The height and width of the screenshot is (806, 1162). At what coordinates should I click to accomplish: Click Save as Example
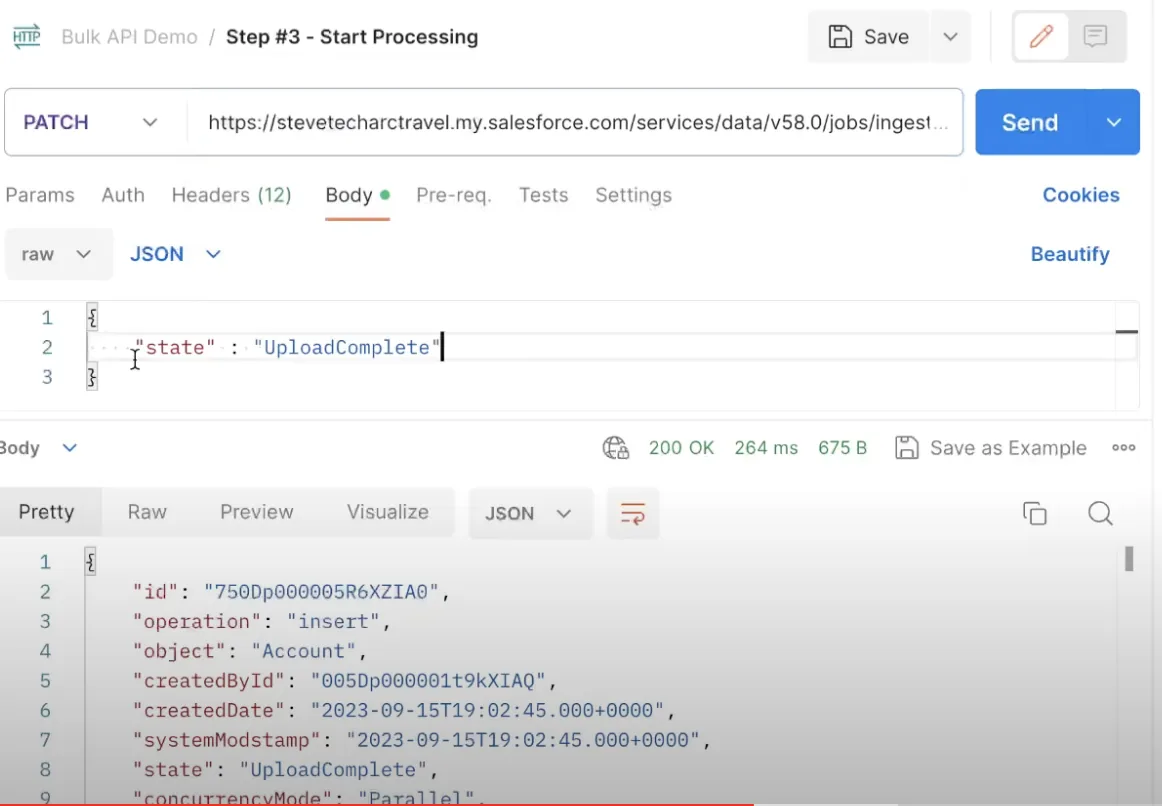point(991,448)
